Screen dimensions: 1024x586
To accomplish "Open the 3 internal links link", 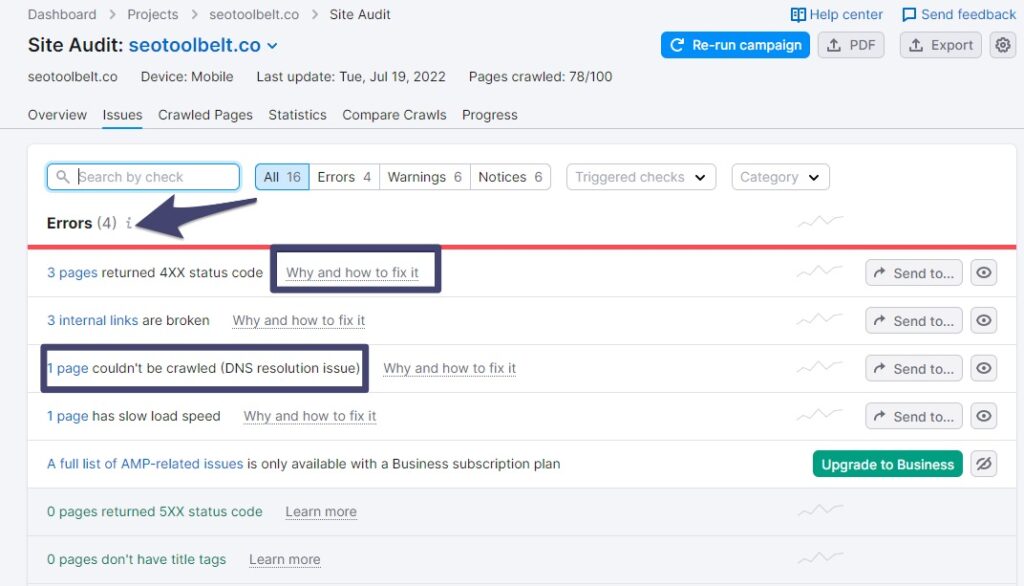I will [92, 320].
